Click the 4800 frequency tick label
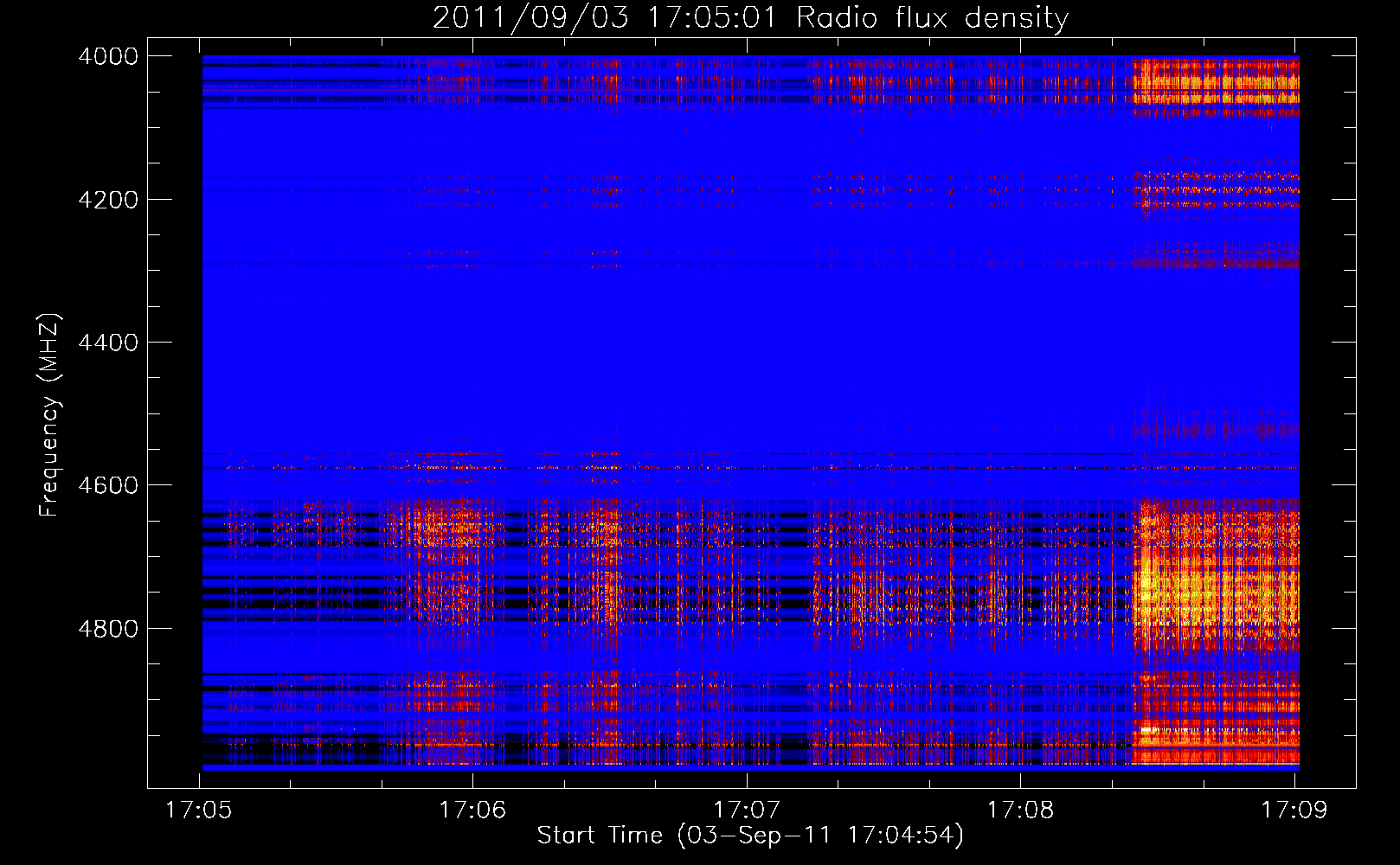 click(x=108, y=629)
